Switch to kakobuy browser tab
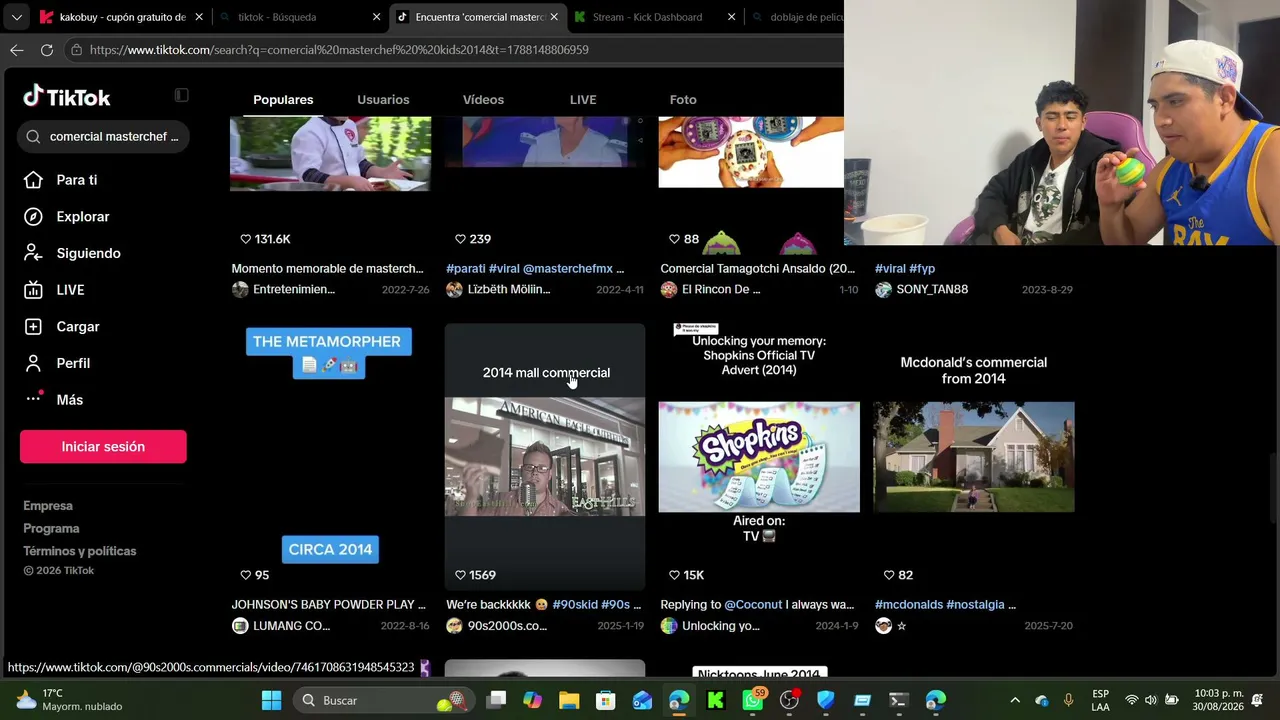The width and height of the screenshot is (1280, 720). tap(120, 17)
